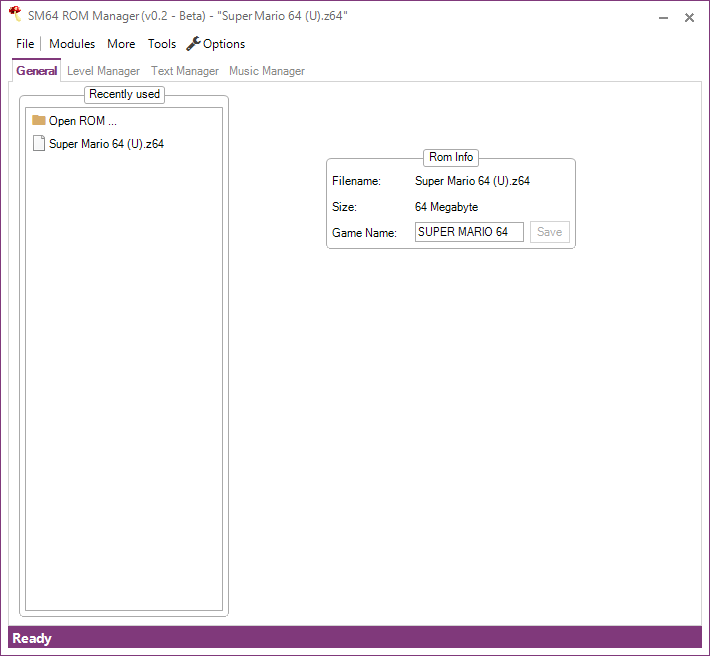710x656 pixels.
Task: Click the Filename value in Rom Info
Action: pos(472,182)
